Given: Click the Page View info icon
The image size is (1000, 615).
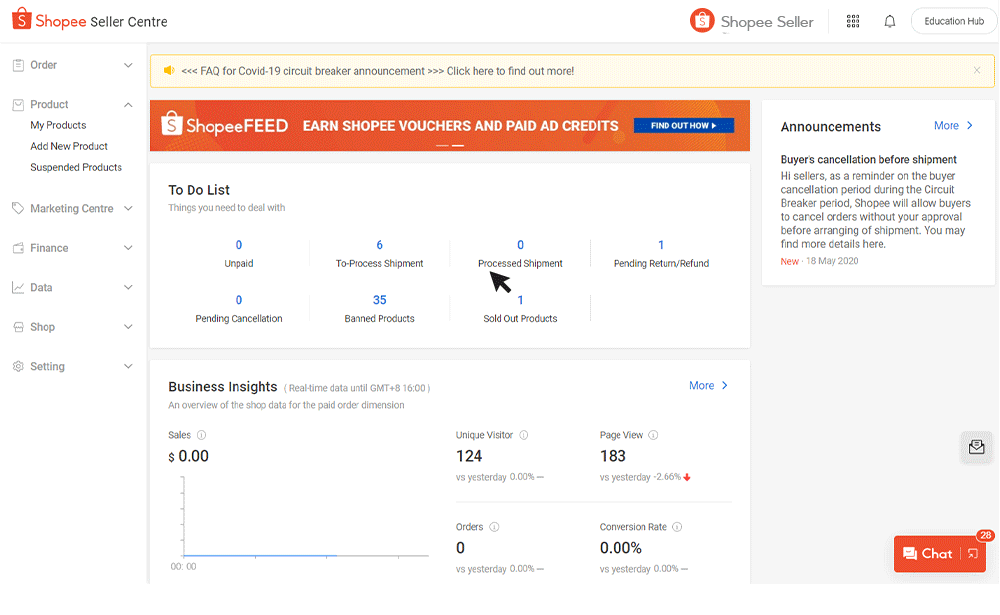Looking at the screenshot, I should point(653,435).
